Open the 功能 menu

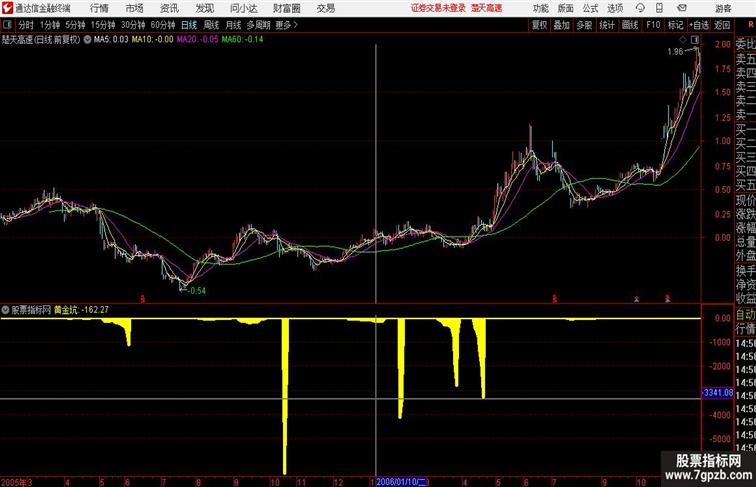(541, 8)
